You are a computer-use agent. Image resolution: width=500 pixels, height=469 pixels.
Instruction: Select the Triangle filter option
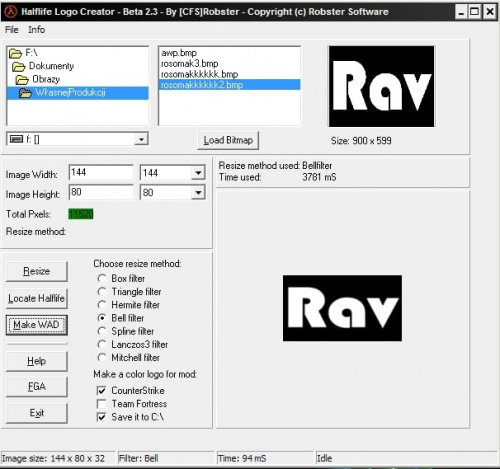click(x=102, y=292)
